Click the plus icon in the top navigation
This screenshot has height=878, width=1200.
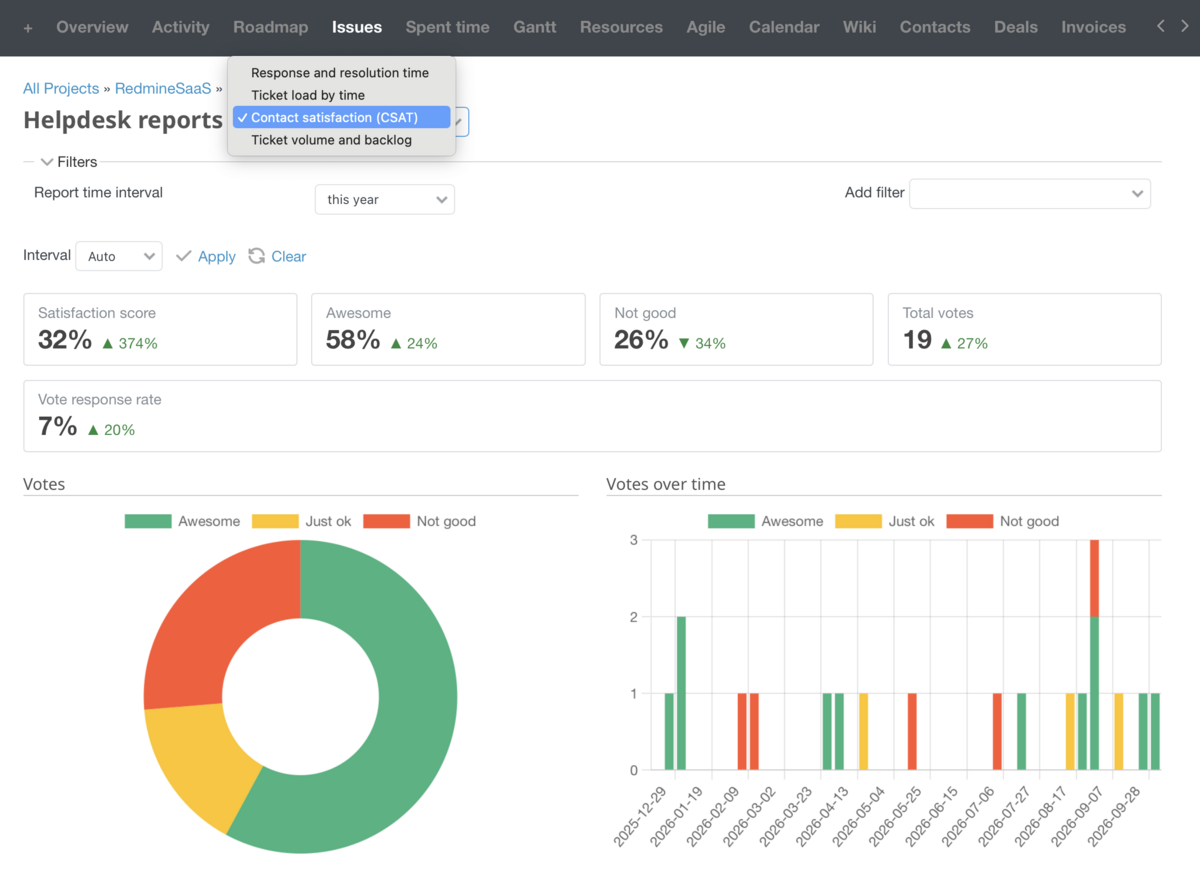28,28
